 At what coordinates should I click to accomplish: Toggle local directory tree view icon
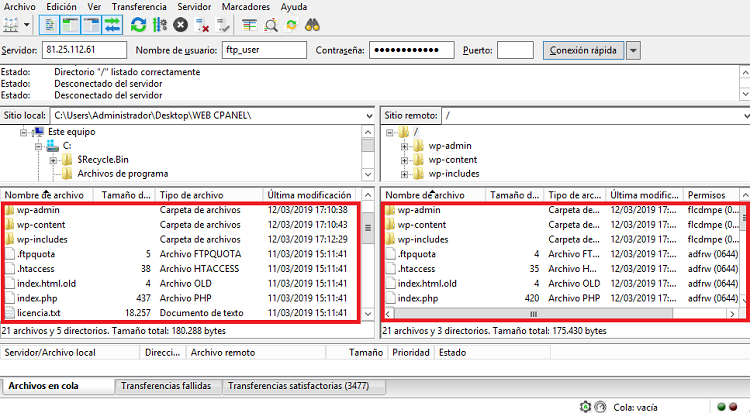point(70,25)
